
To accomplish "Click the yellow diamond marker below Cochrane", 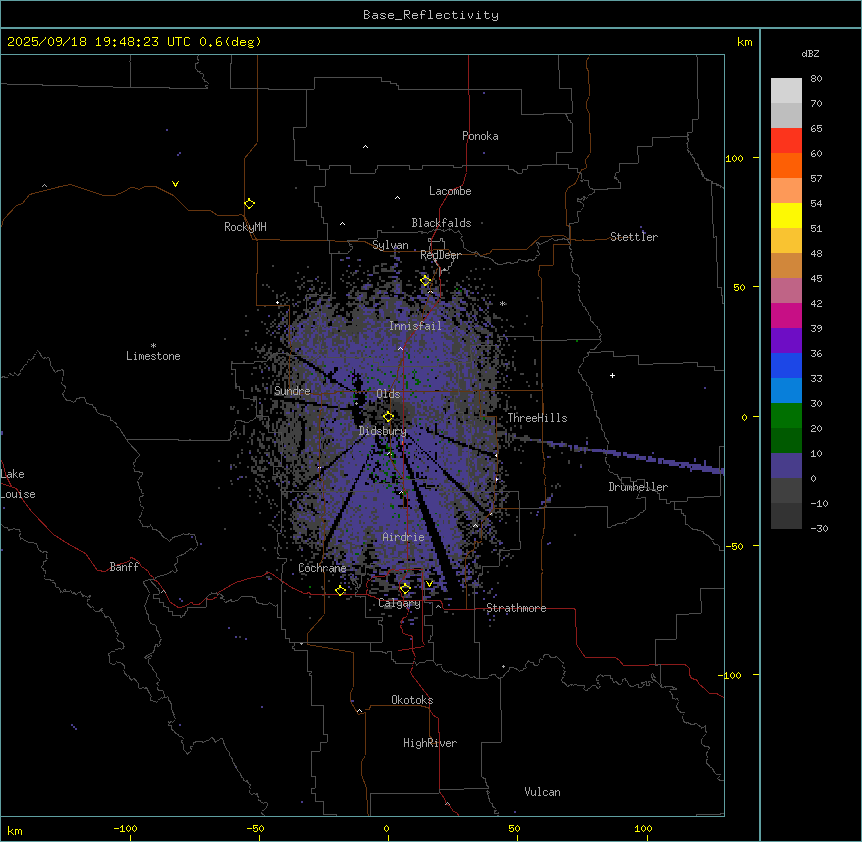I will [x=340, y=590].
